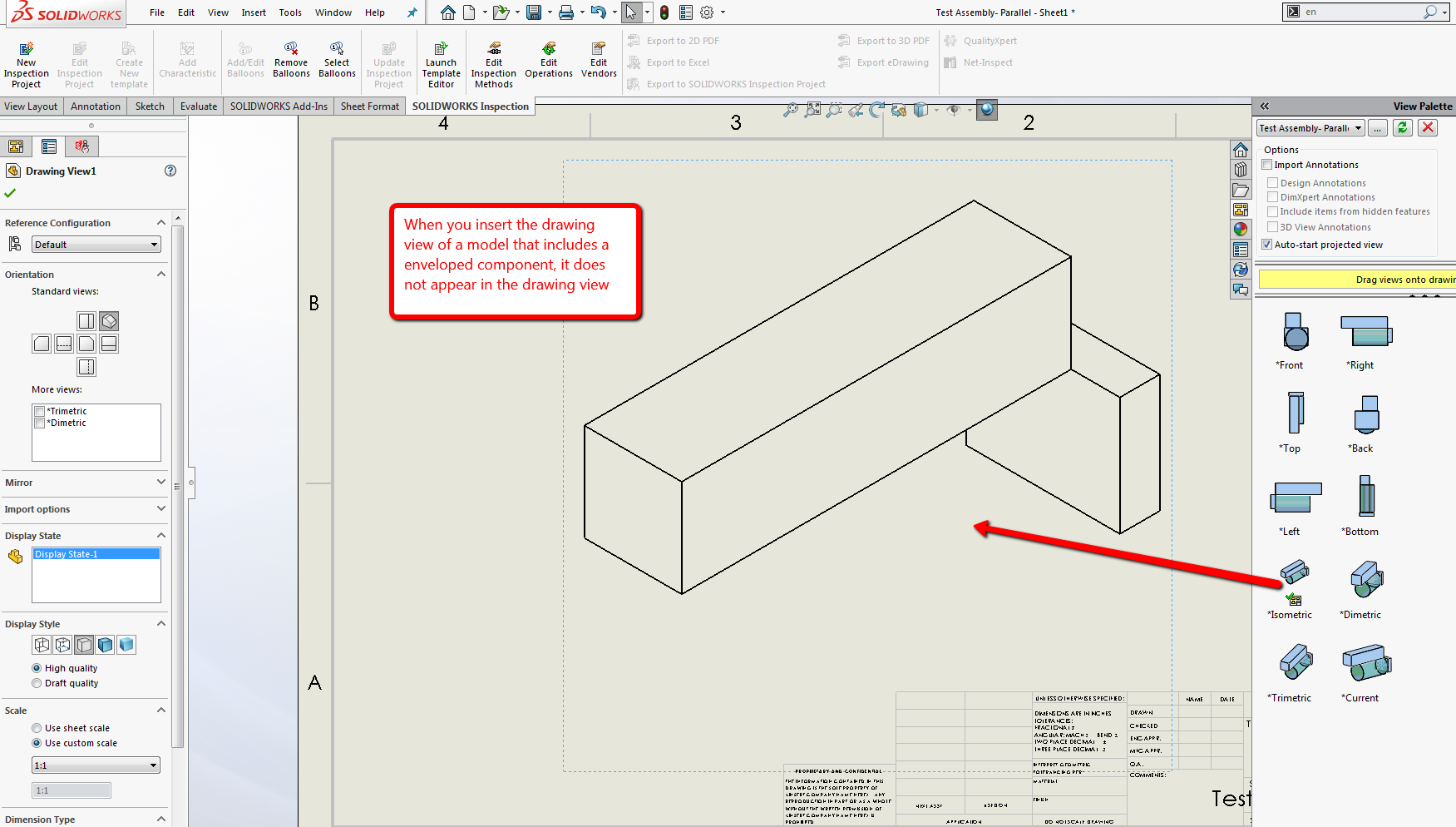Select High quality radio button
Image resolution: width=1456 pixels, height=827 pixels.
[37, 668]
